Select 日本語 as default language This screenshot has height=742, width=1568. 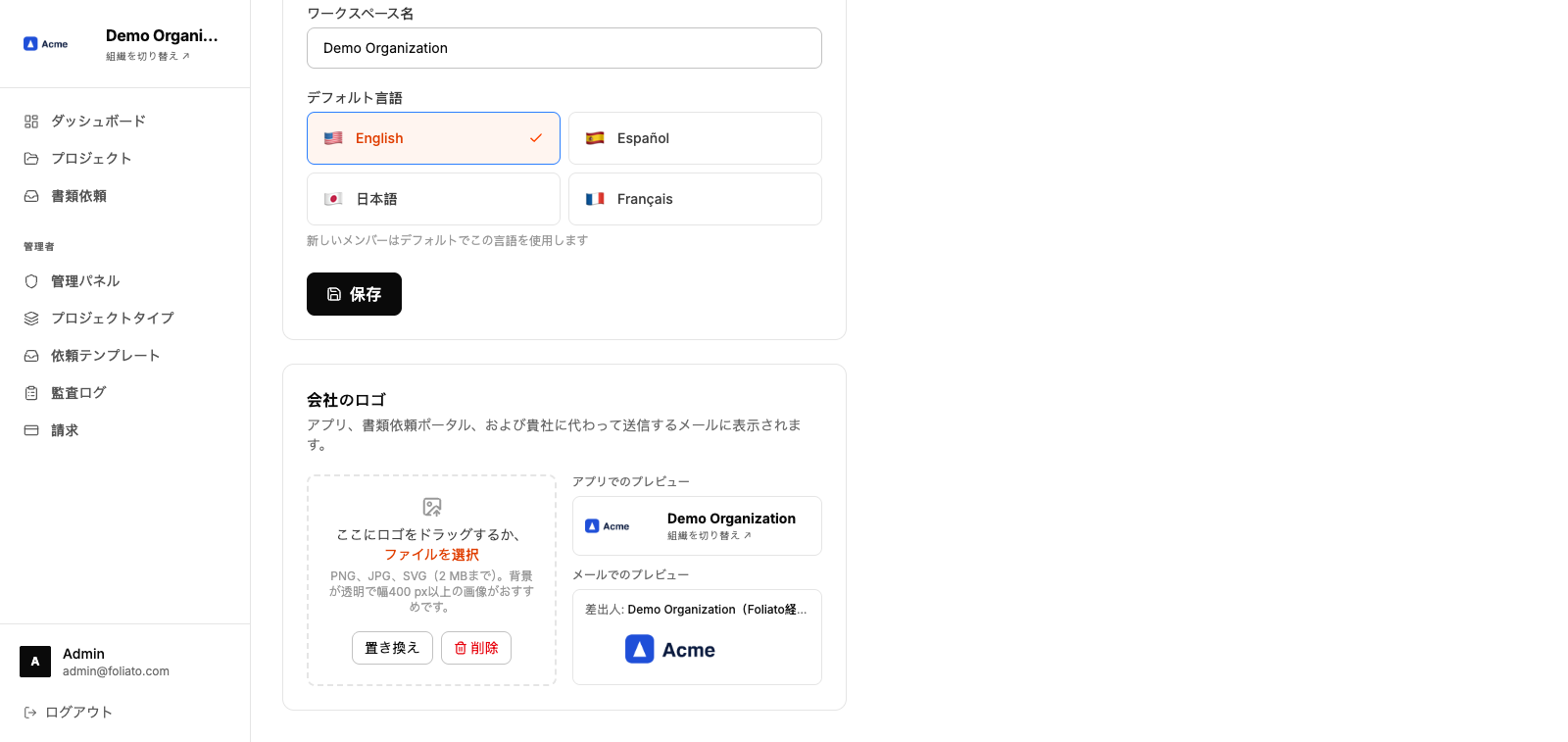click(433, 199)
